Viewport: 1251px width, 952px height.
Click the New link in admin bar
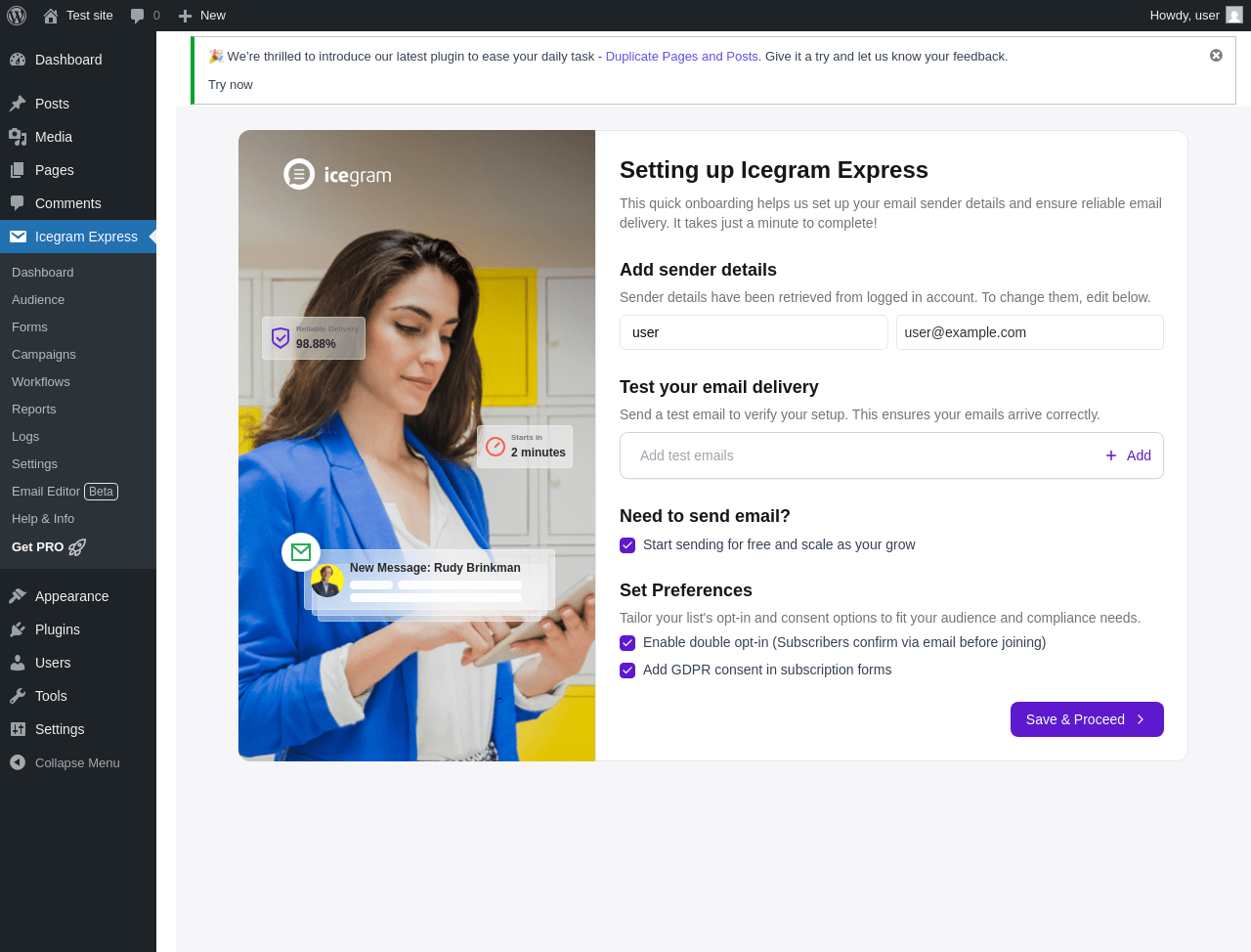[202, 16]
